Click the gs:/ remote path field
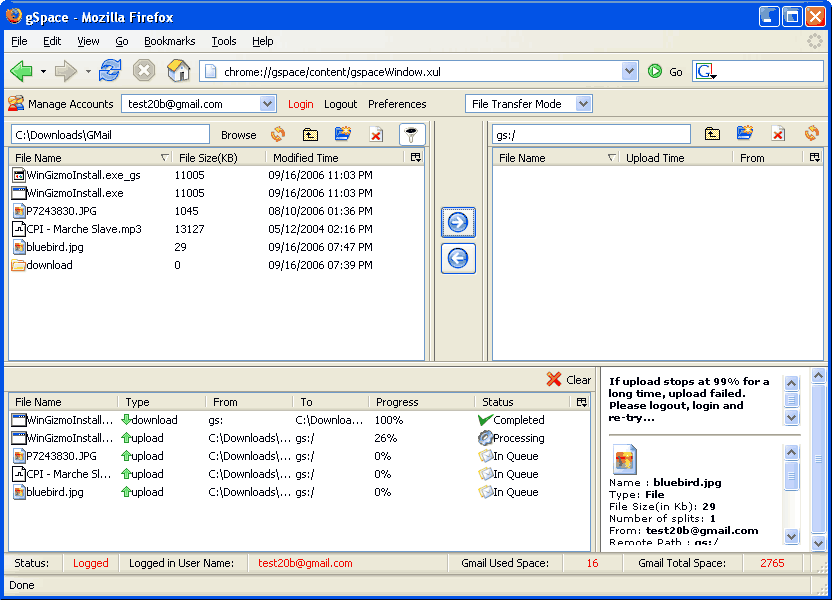The width and height of the screenshot is (832, 600). coord(591,135)
